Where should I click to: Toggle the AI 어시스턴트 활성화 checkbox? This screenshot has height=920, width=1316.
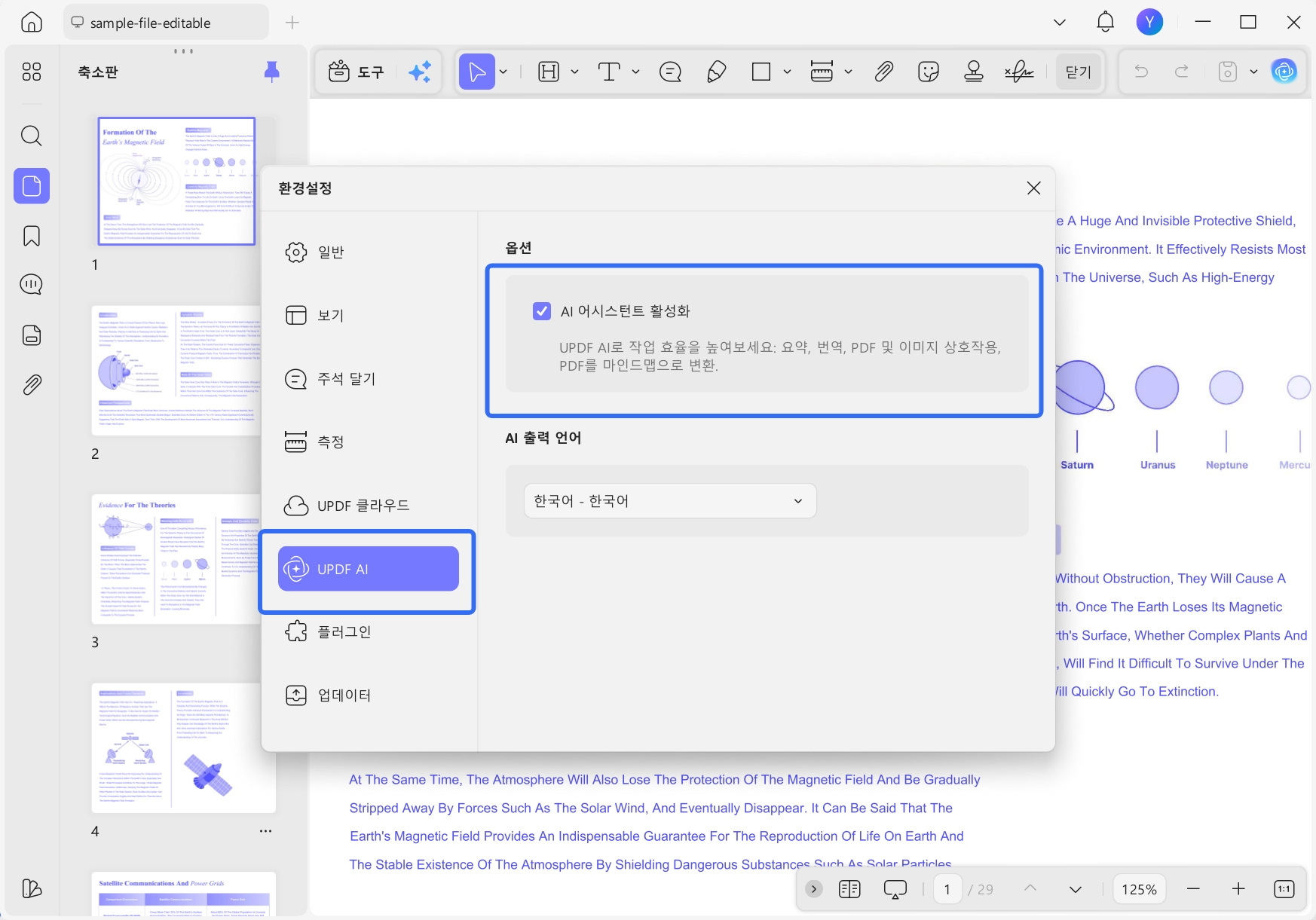tap(542, 311)
